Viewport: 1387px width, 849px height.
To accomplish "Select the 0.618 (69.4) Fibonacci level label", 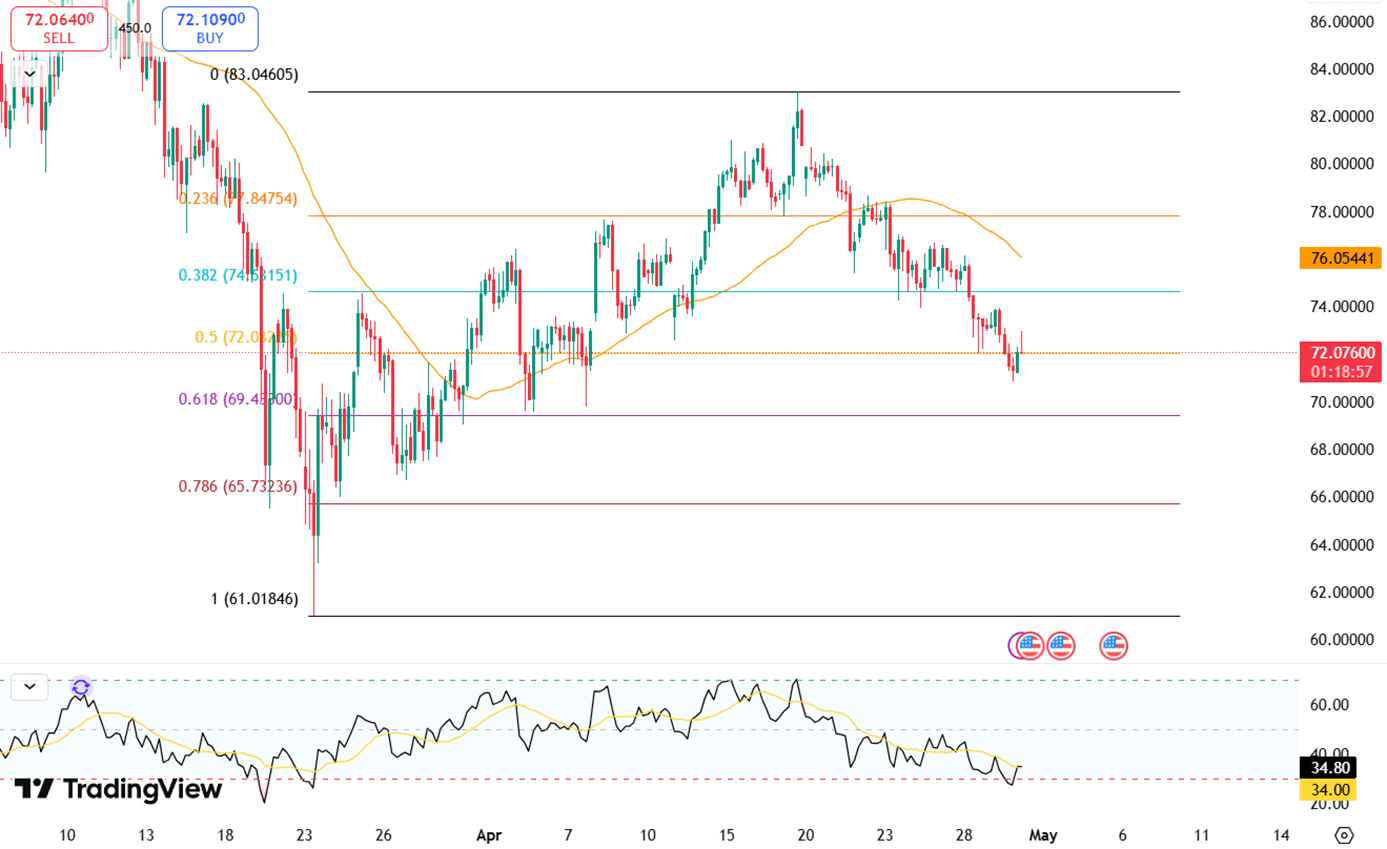I will pos(236,399).
